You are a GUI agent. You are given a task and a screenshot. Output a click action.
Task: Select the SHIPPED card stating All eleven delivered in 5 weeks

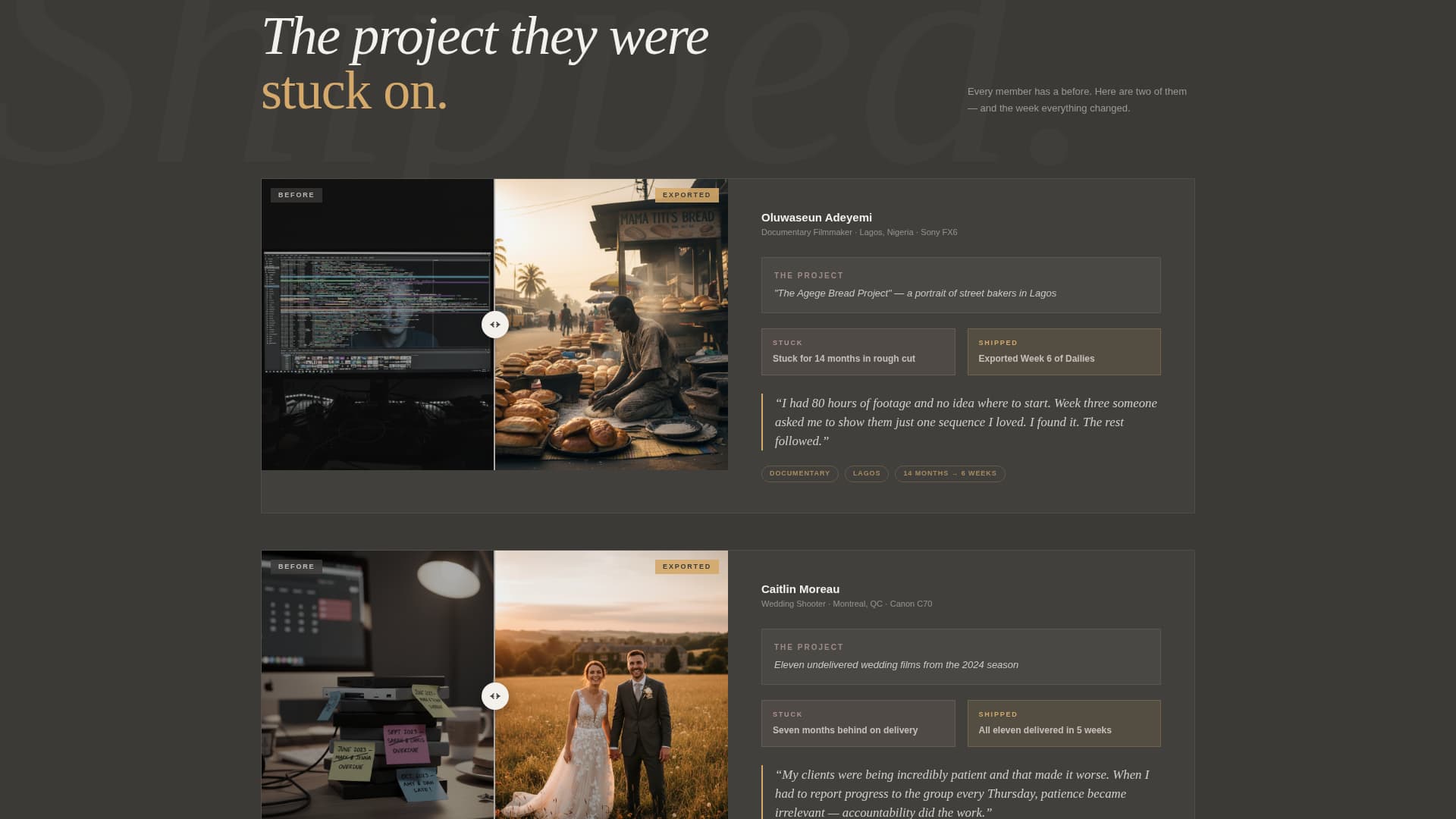pos(1064,723)
